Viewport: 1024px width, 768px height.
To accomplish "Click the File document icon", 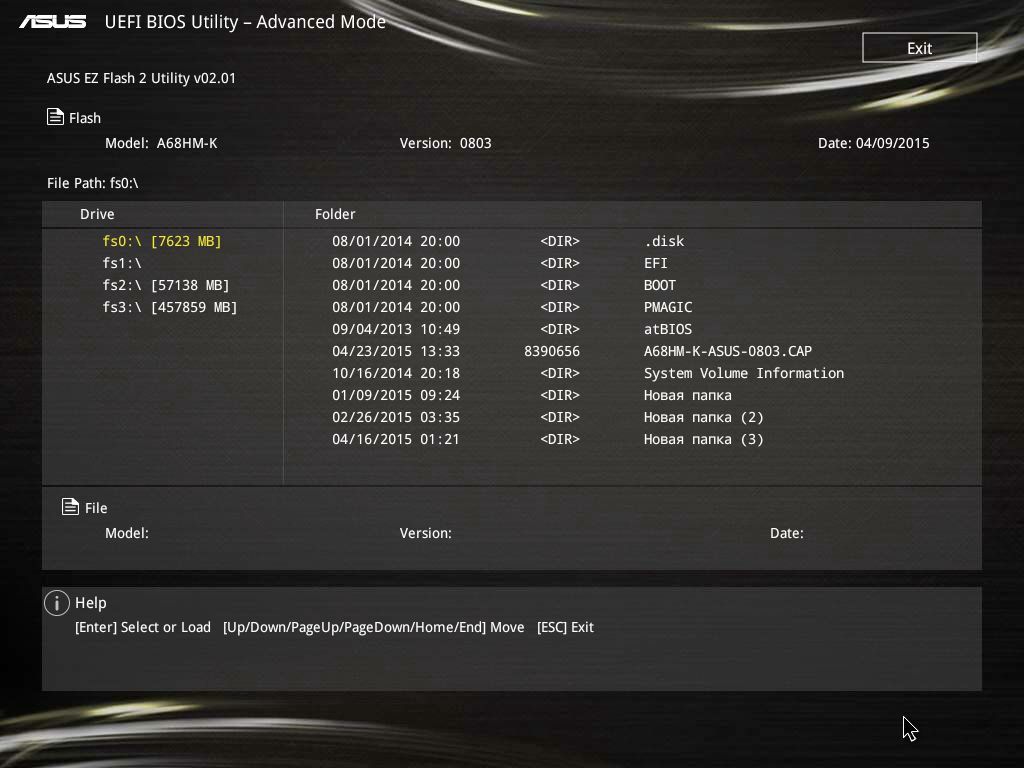I will (x=71, y=507).
